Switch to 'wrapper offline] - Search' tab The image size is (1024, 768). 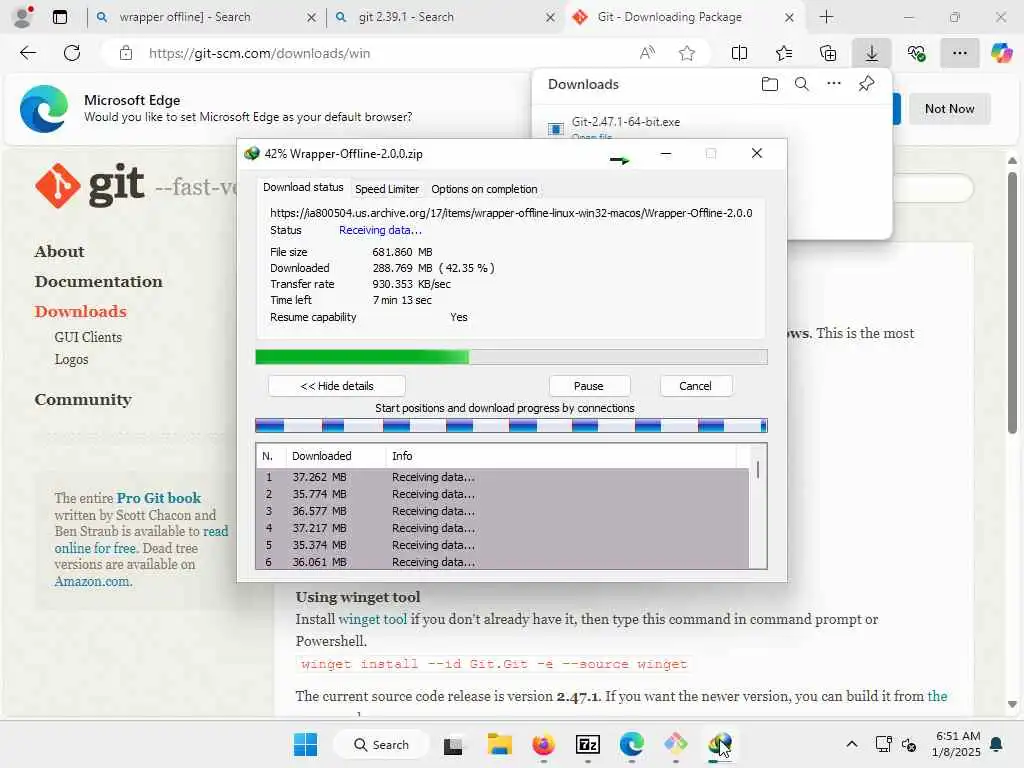click(185, 17)
